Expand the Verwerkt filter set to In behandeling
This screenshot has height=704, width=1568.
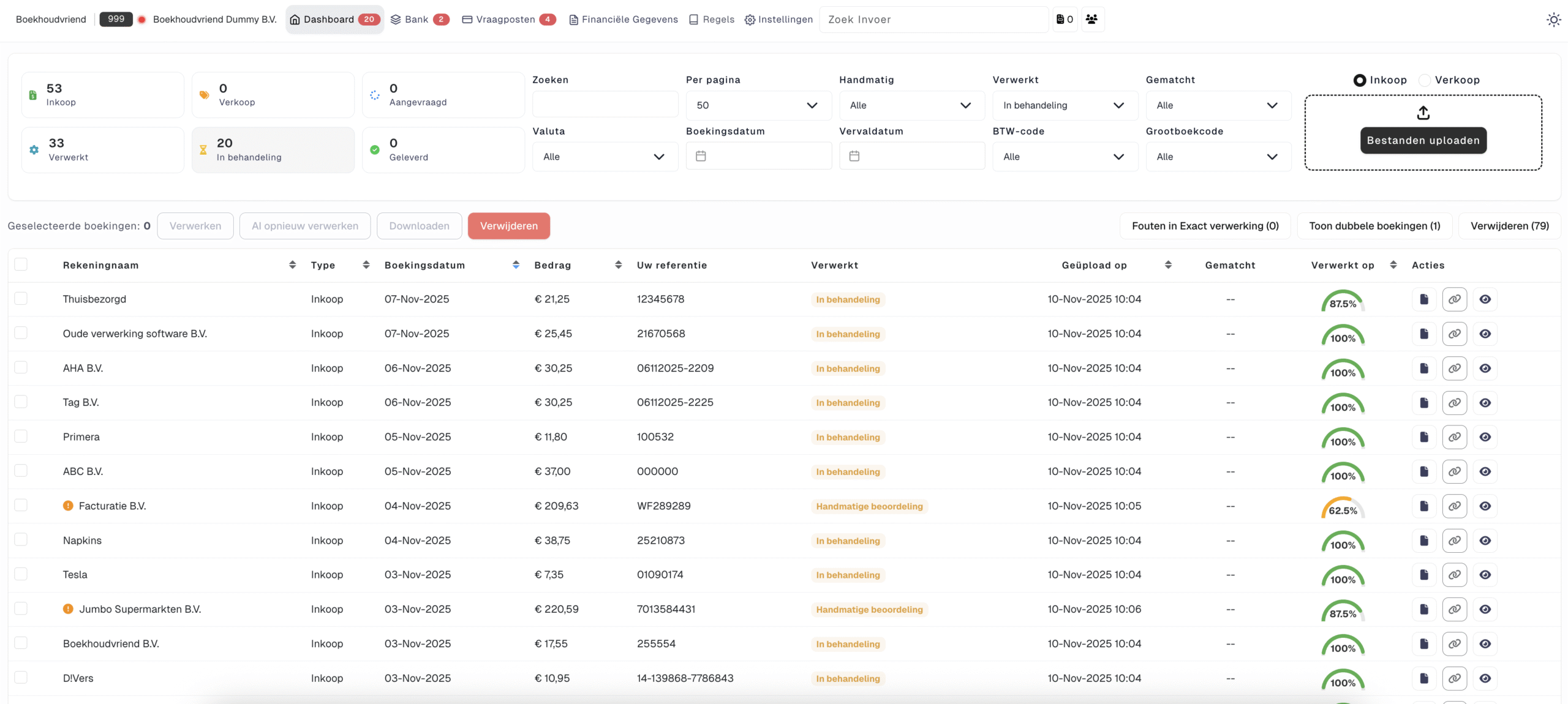[x=1065, y=105]
